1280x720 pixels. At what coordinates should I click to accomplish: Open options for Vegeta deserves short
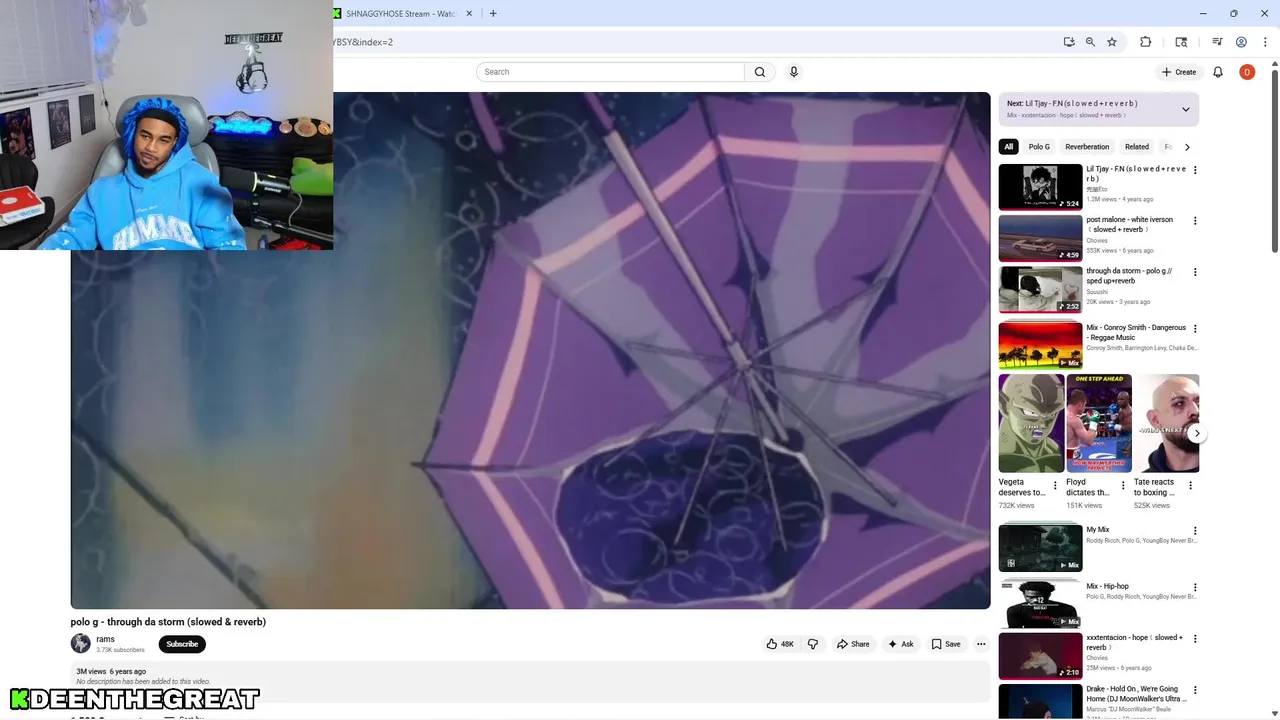tap(1055, 485)
